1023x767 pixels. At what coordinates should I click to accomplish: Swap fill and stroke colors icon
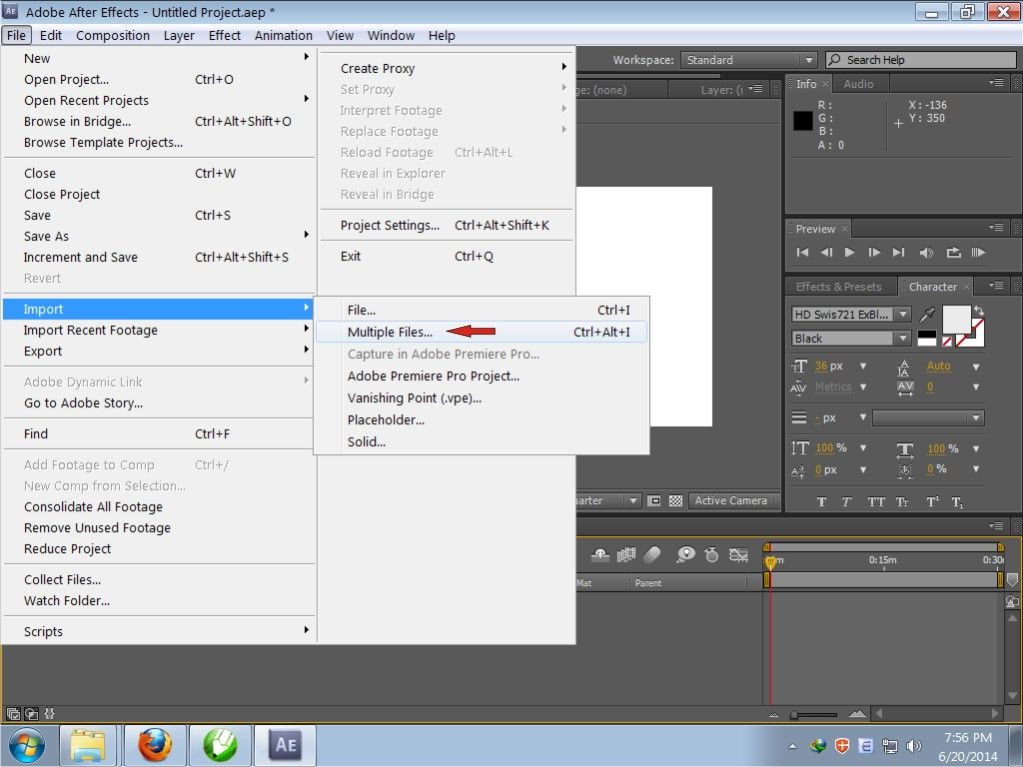tap(978, 310)
